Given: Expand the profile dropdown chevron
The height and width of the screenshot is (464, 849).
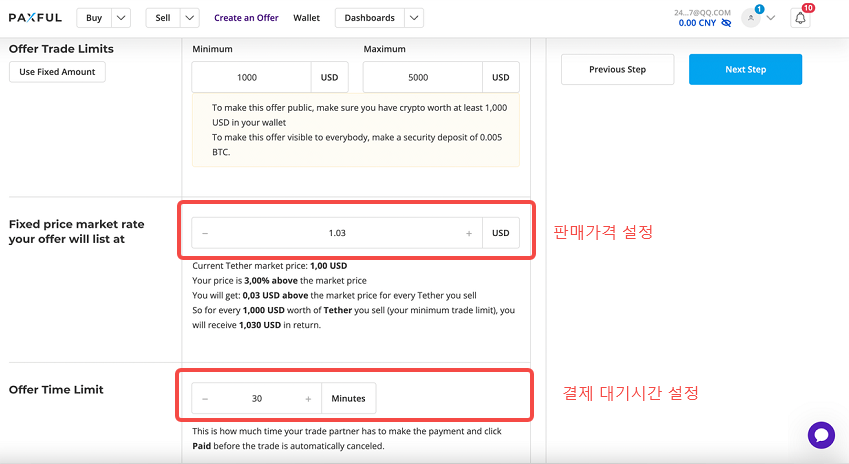Looking at the screenshot, I should [771, 18].
